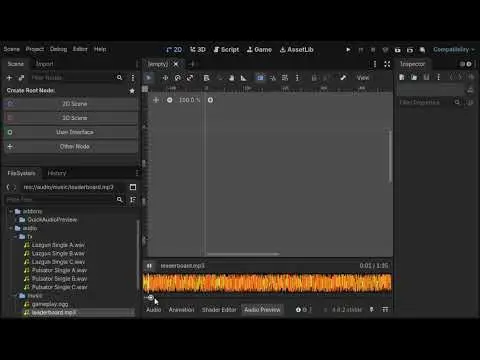Open the Audio Preview bottom panel
The image size is (480, 360).
tap(262, 310)
